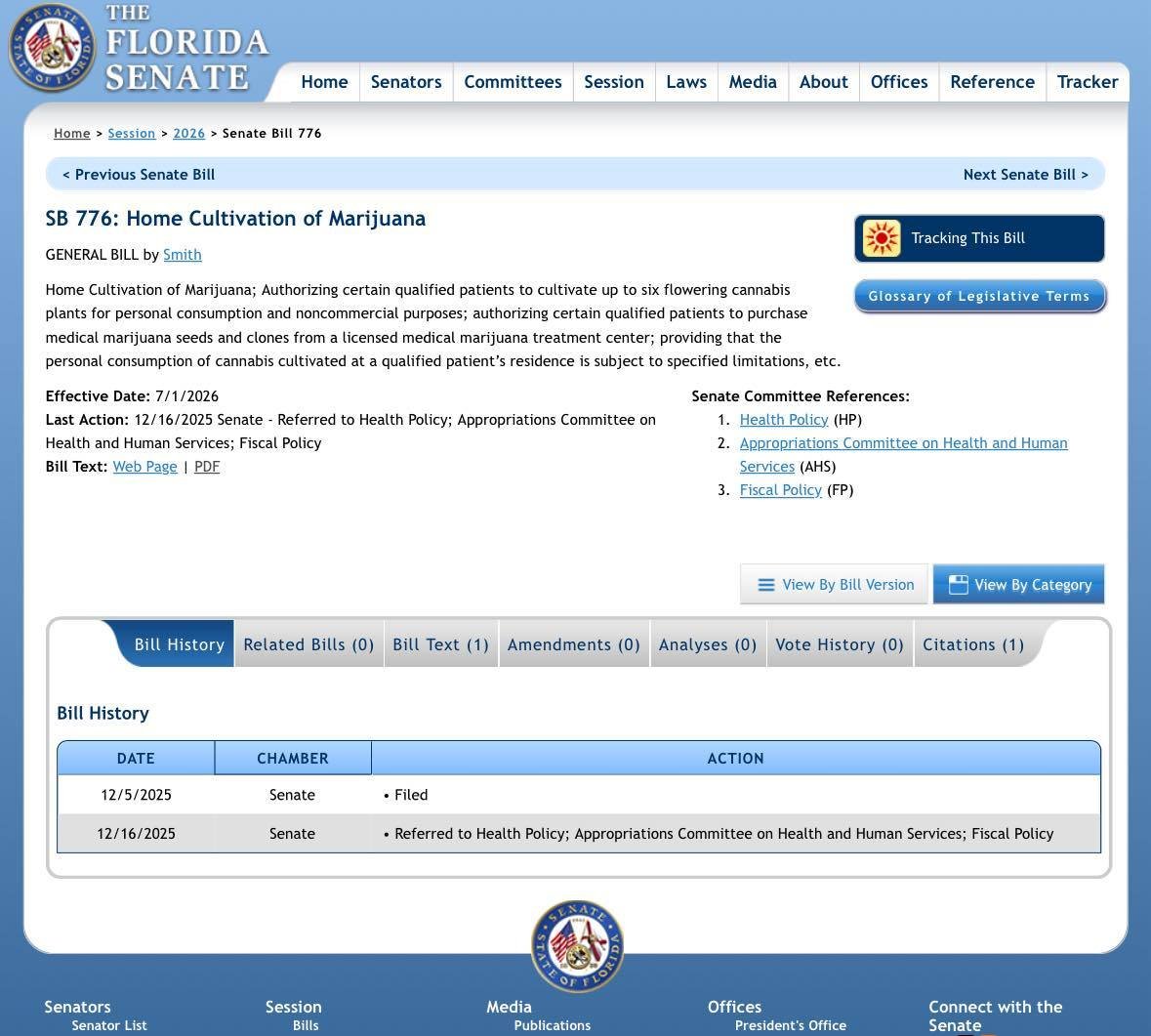Open the Media navigation menu
Screen dimensions: 1151x1036
[x=753, y=82]
